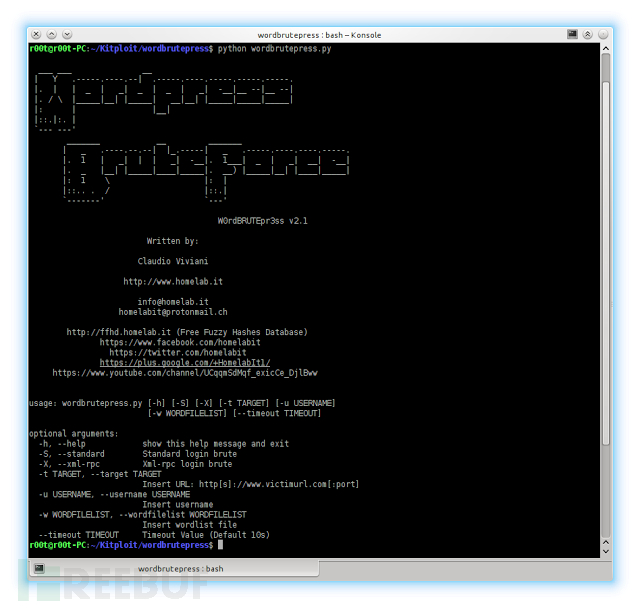Click the 'Insert username' help text

(178, 504)
